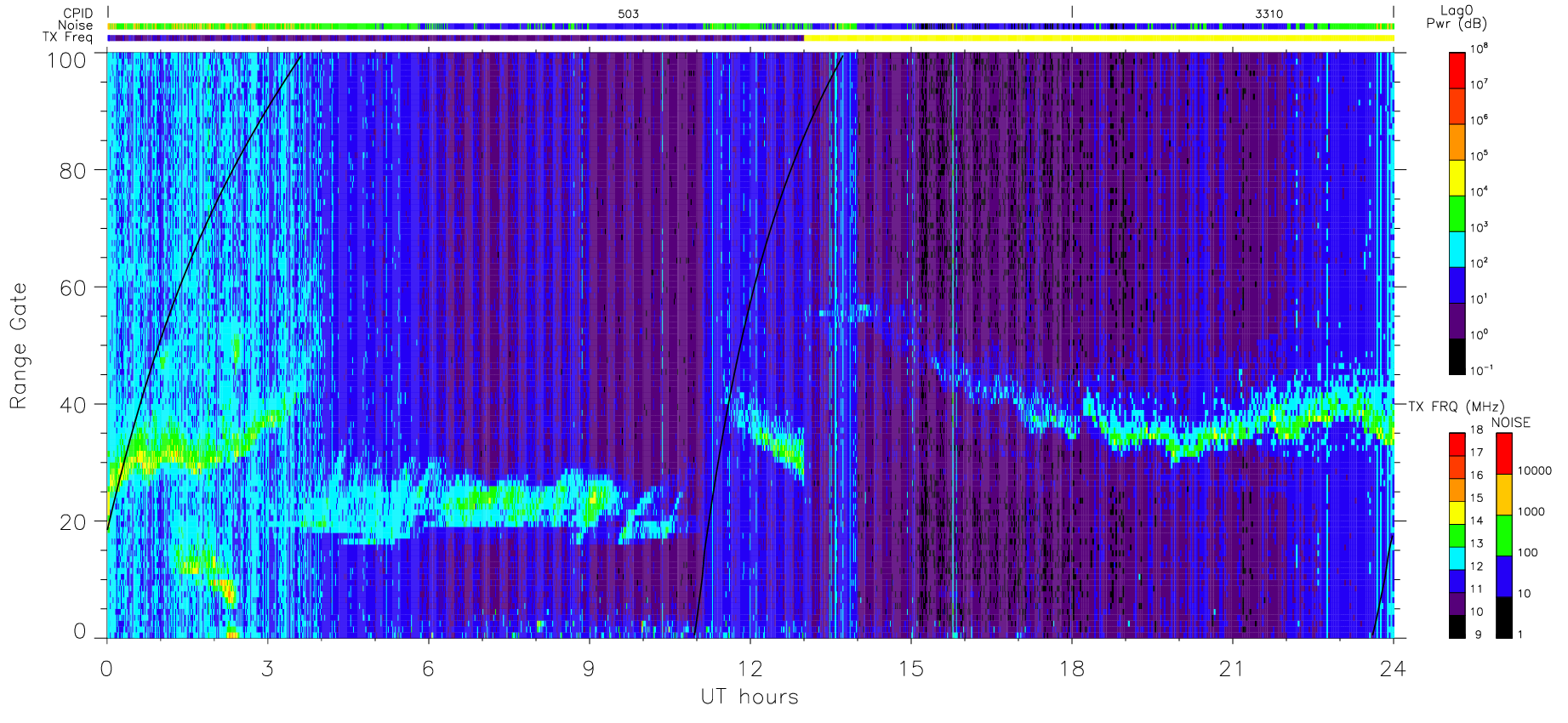Click y-axis tick label 60
The image size is (1568, 723).
[72, 287]
